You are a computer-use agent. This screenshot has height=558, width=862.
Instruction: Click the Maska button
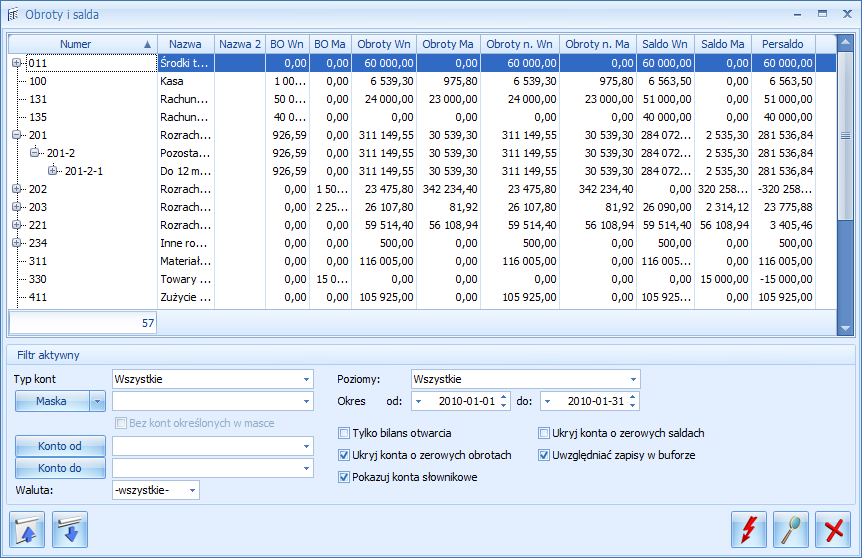(52, 401)
